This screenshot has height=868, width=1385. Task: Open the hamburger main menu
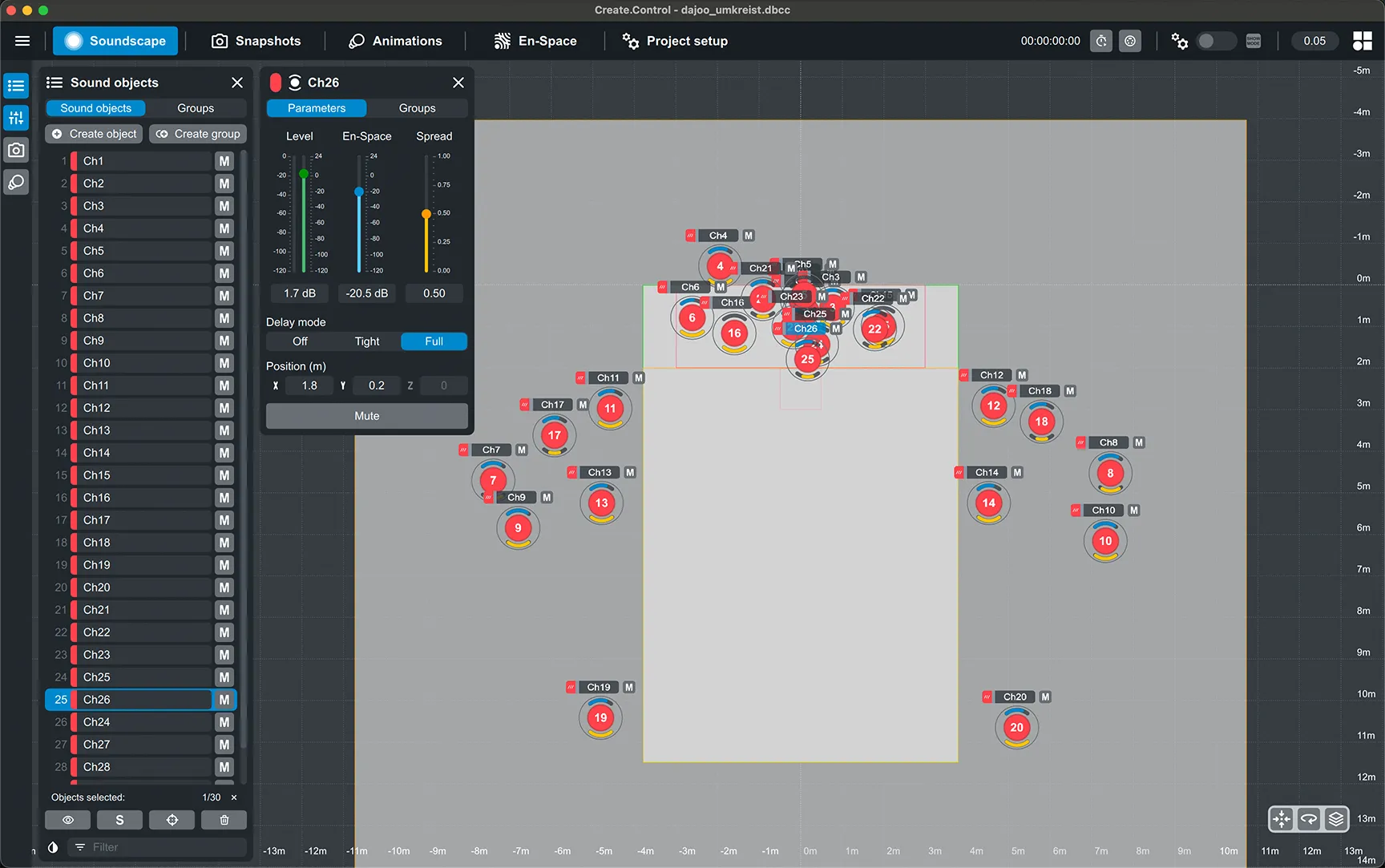(22, 41)
